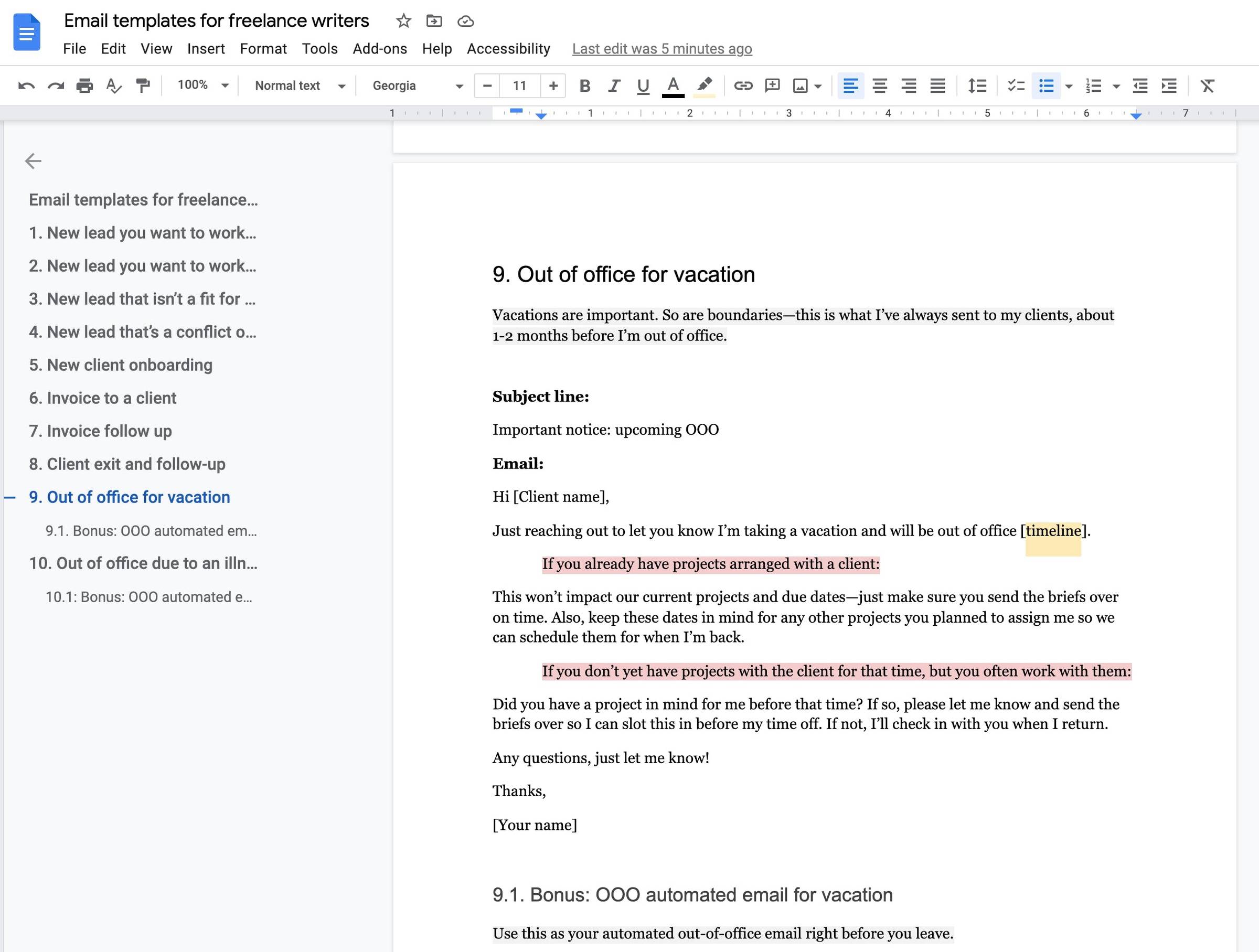Insert link icon in toolbar
Screen dimensions: 1259x952
[x=743, y=86]
